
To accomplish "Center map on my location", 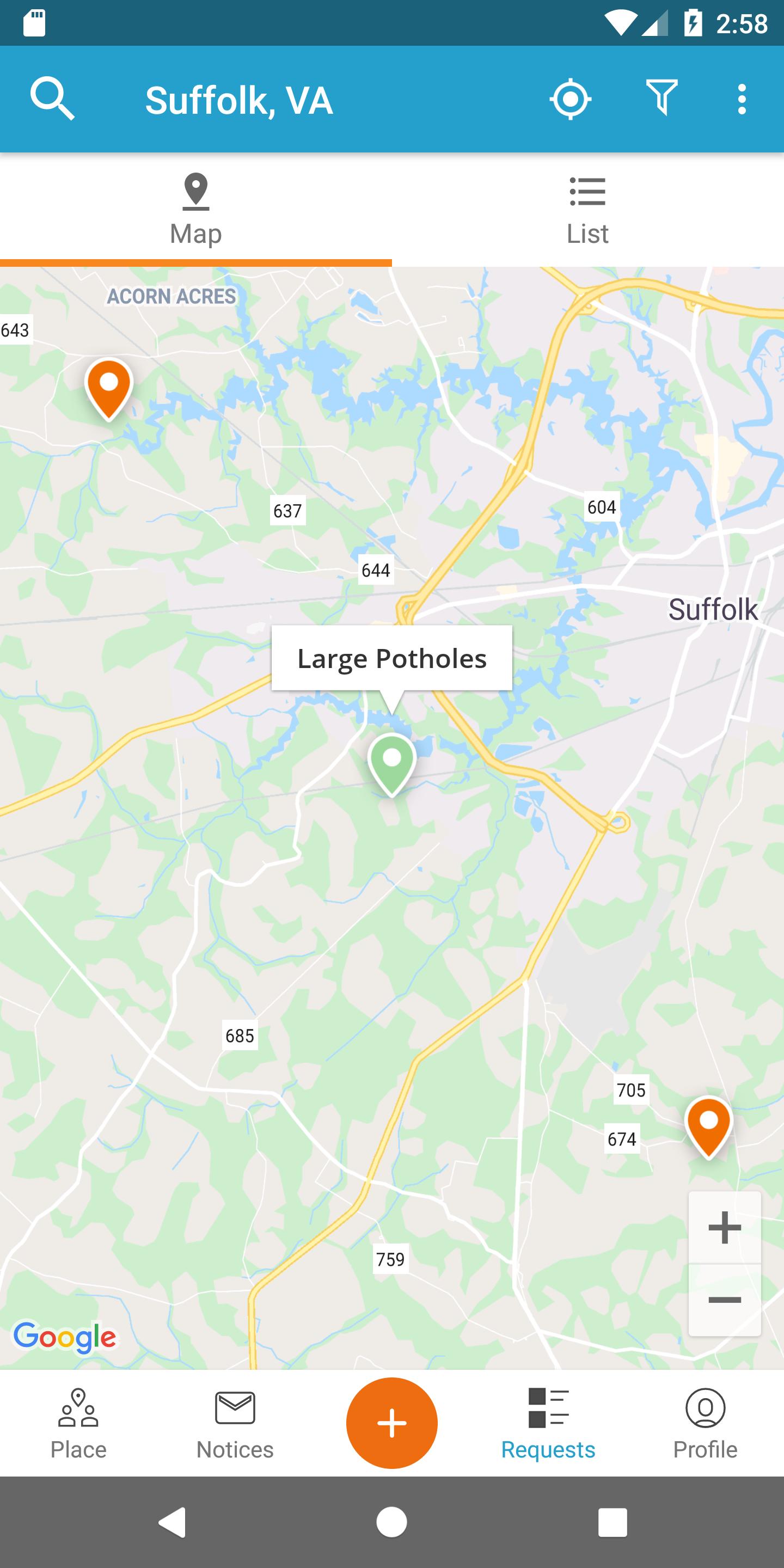I will point(571,99).
